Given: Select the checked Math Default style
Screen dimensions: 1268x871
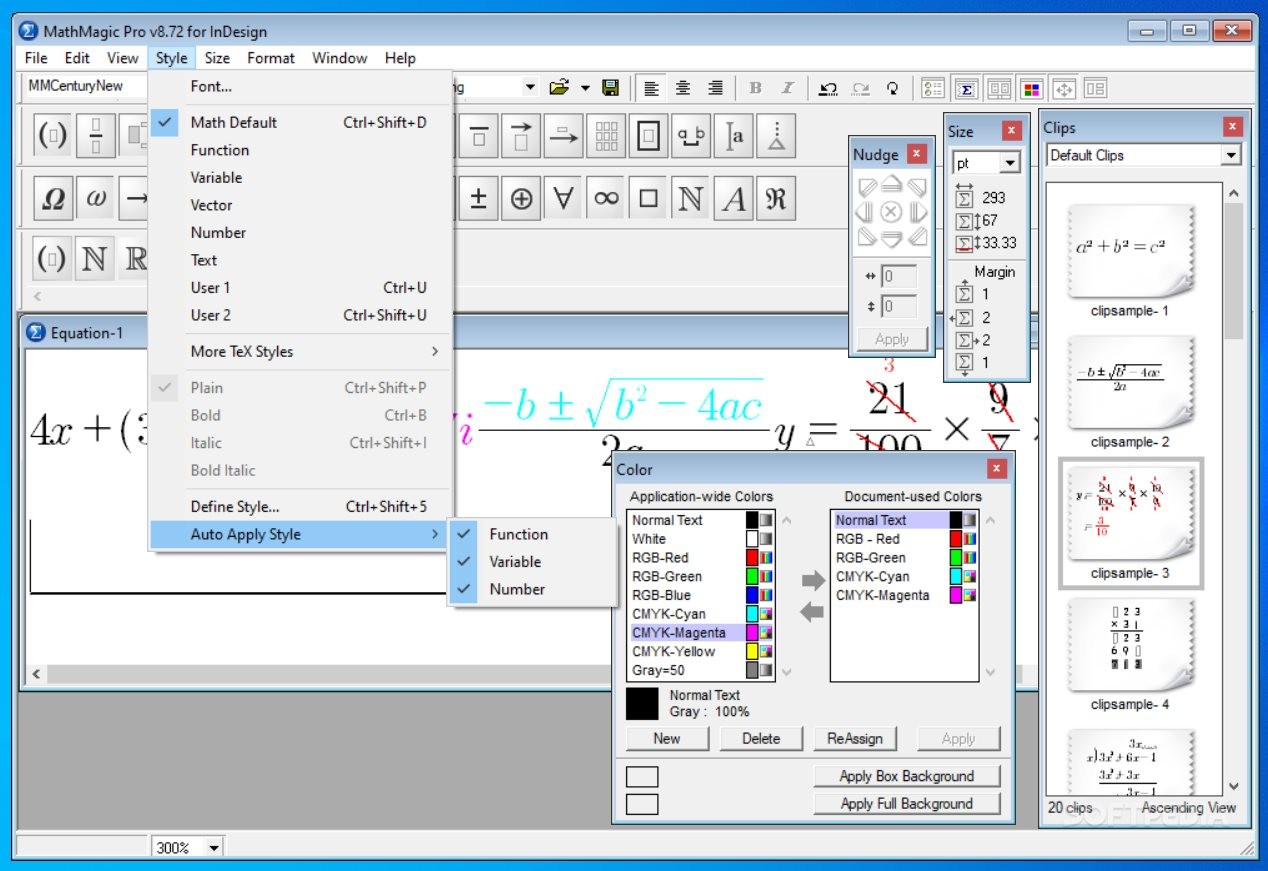Looking at the screenshot, I should pos(301,122).
